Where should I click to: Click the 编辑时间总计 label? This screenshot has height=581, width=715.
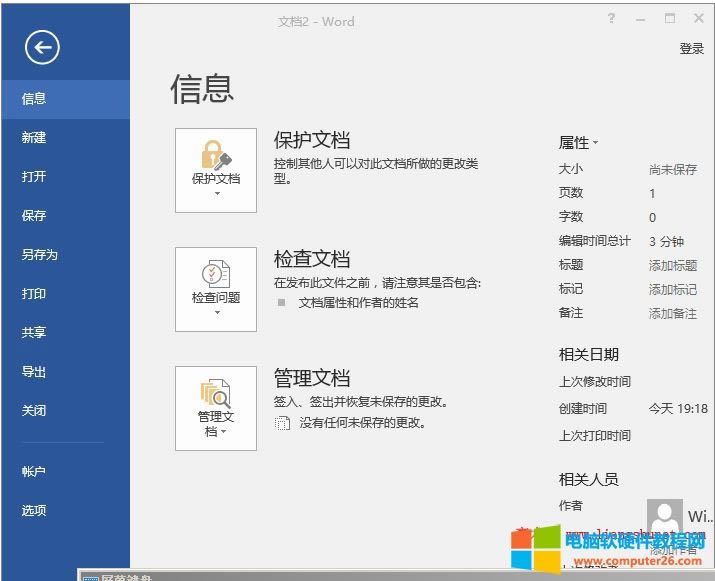coord(595,241)
